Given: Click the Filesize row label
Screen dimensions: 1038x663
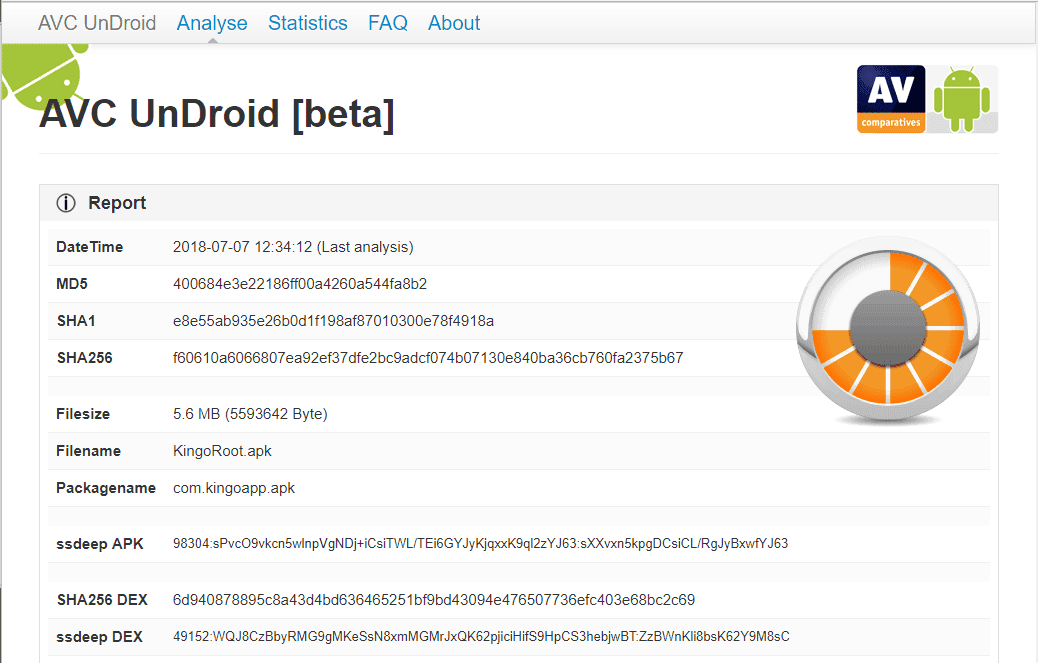Looking at the screenshot, I should (83, 414).
